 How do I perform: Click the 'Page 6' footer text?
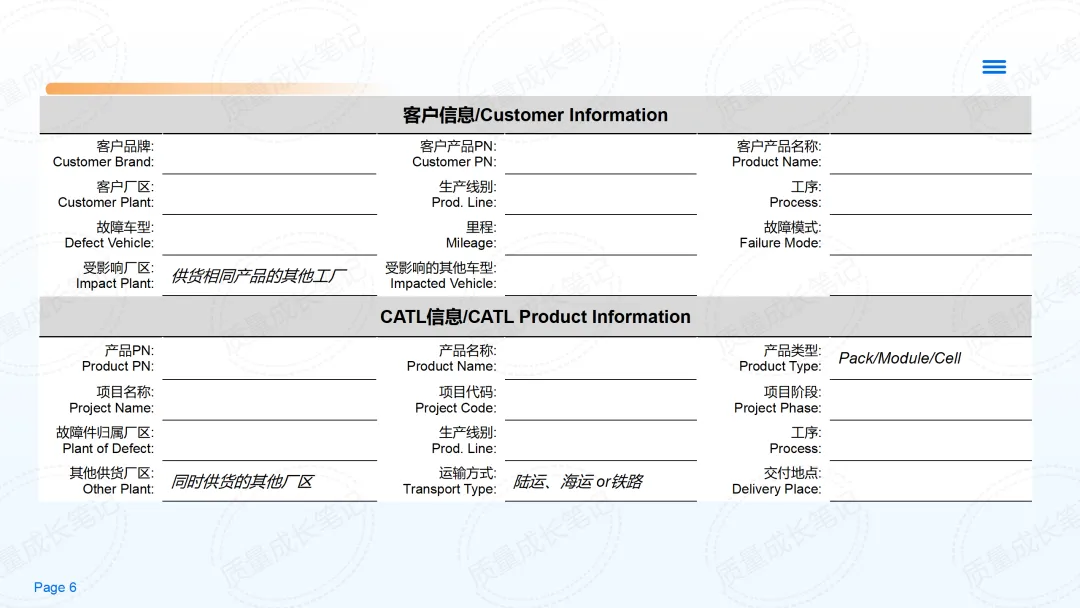tap(55, 587)
